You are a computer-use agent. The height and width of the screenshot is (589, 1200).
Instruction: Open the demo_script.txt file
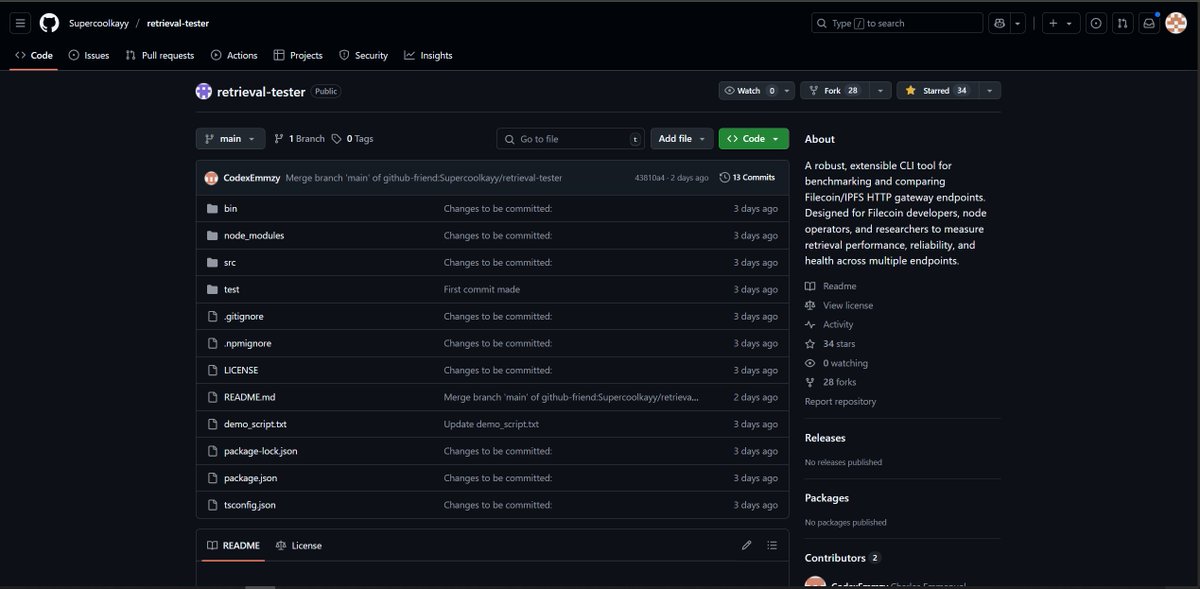tap(255, 425)
